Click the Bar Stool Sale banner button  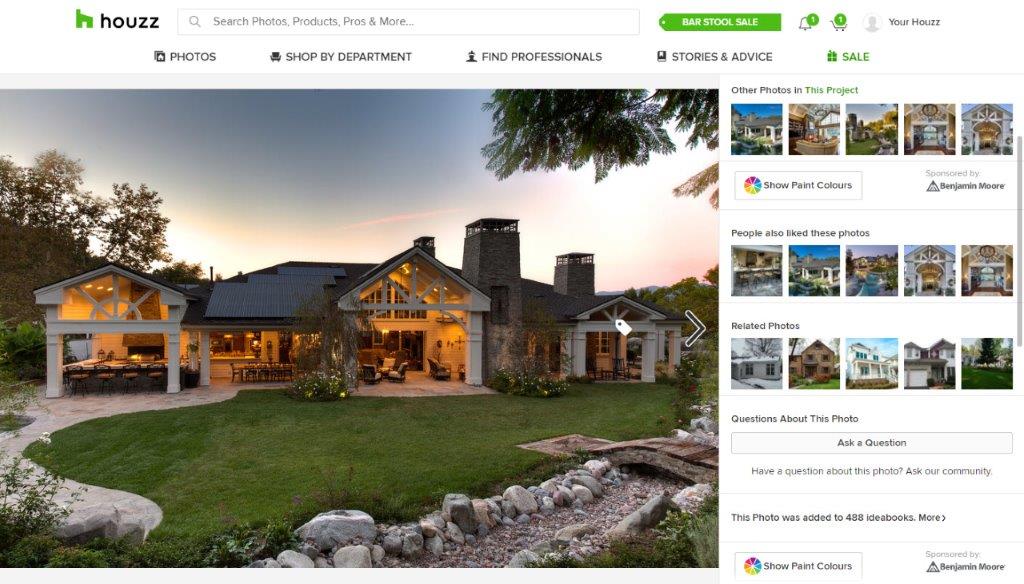[720, 22]
